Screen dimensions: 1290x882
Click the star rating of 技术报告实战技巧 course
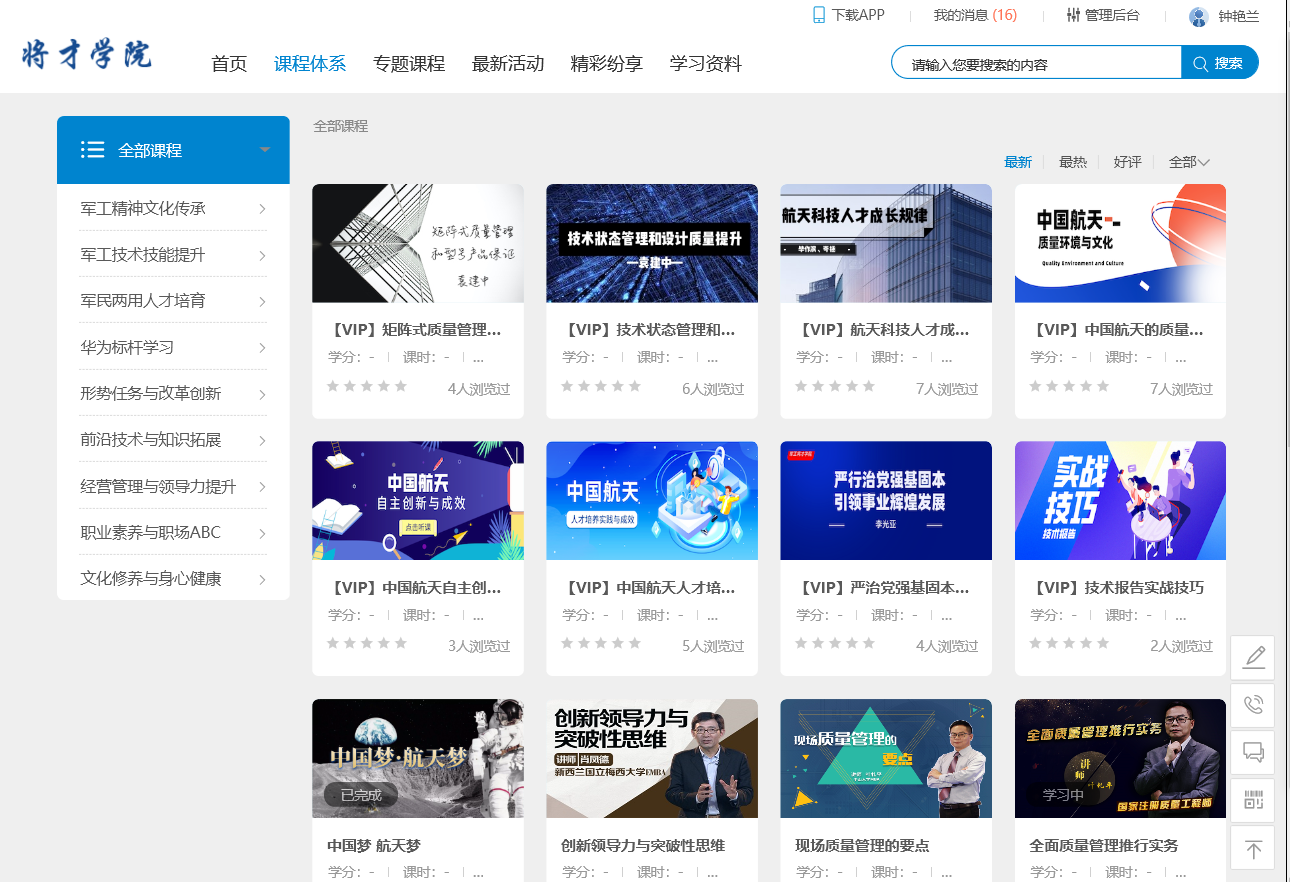1069,644
